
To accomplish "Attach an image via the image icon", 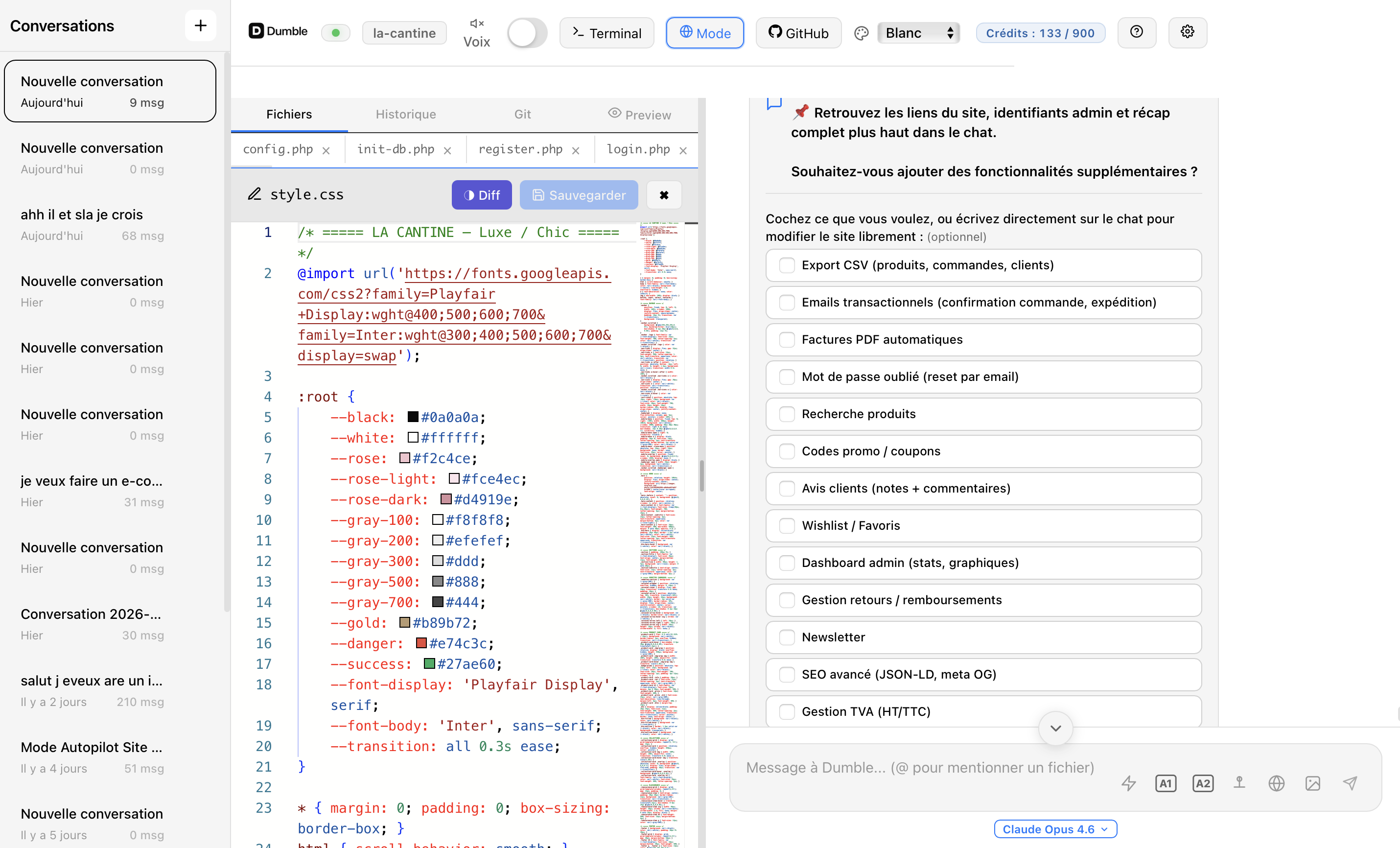I will tap(1313, 783).
